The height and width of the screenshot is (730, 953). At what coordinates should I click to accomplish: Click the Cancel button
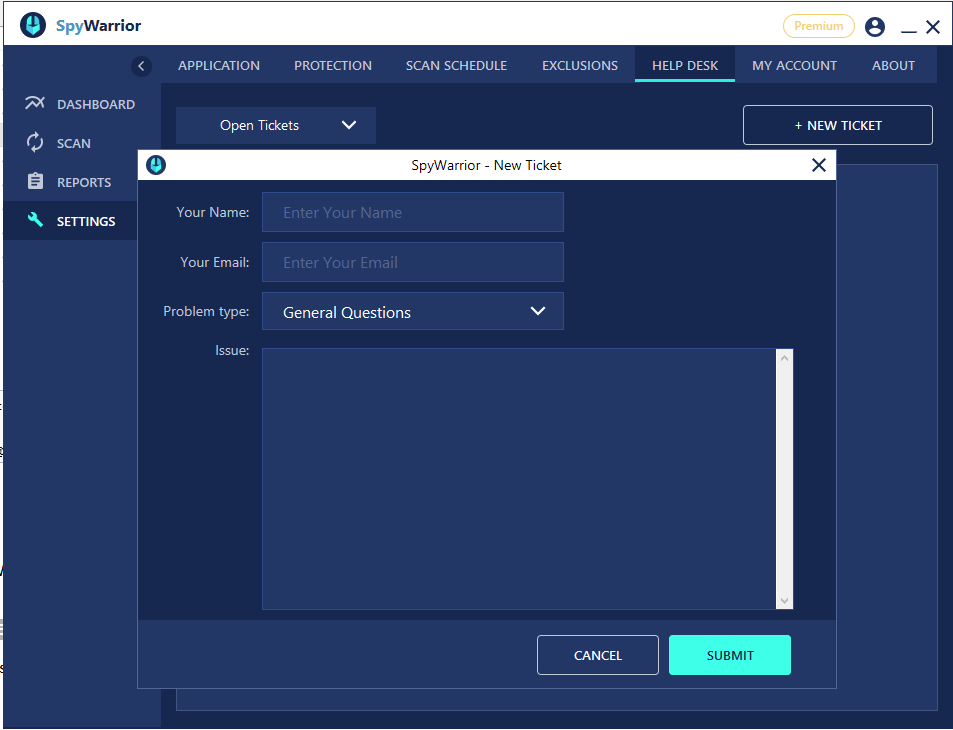[x=598, y=656]
